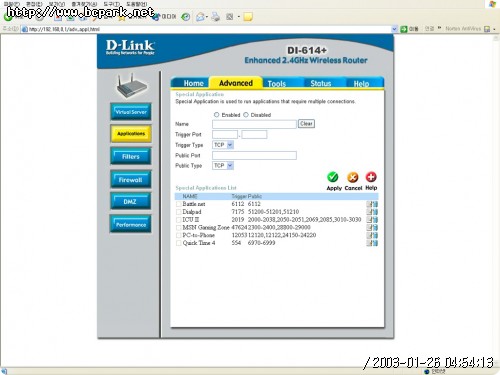Edit the ICU II entry

pyautogui.click(x=369, y=220)
